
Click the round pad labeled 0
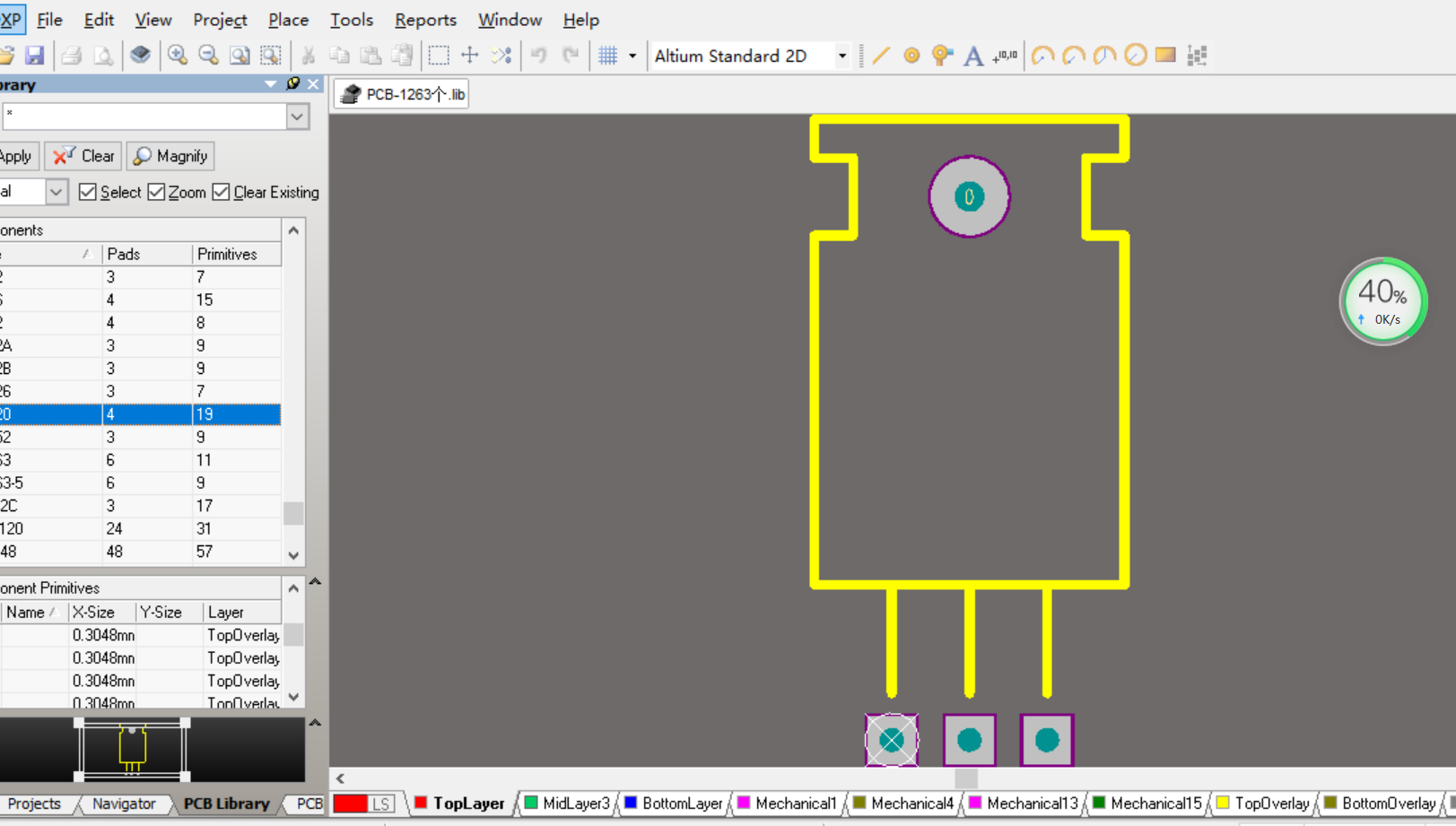[x=969, y=196]
